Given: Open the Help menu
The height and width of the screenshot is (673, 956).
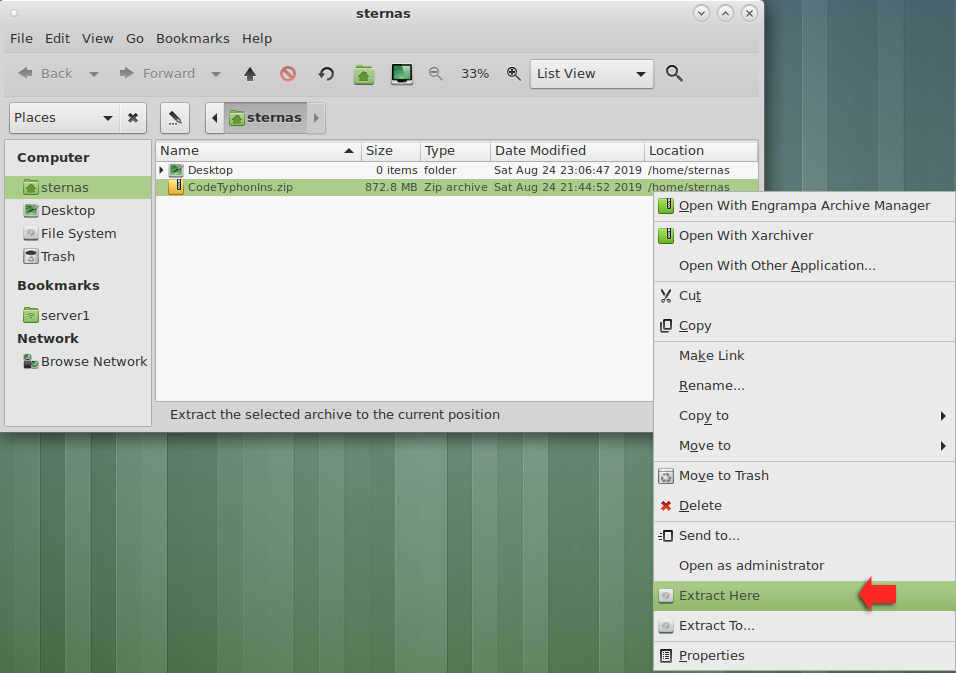Looking at the screenshot, I should (257, 38).
